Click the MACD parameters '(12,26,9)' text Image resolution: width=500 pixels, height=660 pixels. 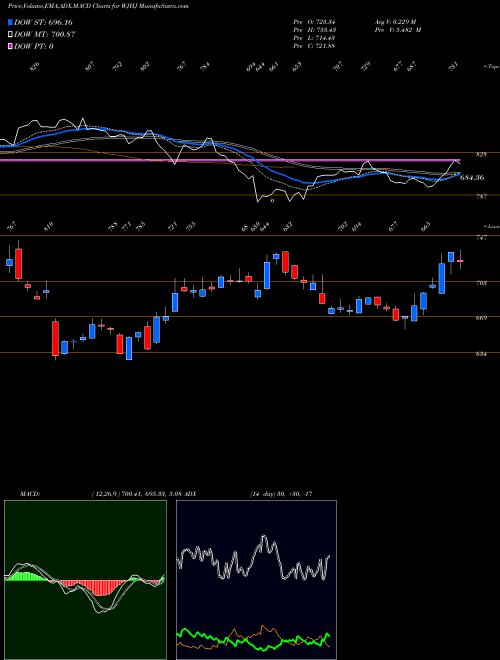pyautogui.click(x=105, y=494)
